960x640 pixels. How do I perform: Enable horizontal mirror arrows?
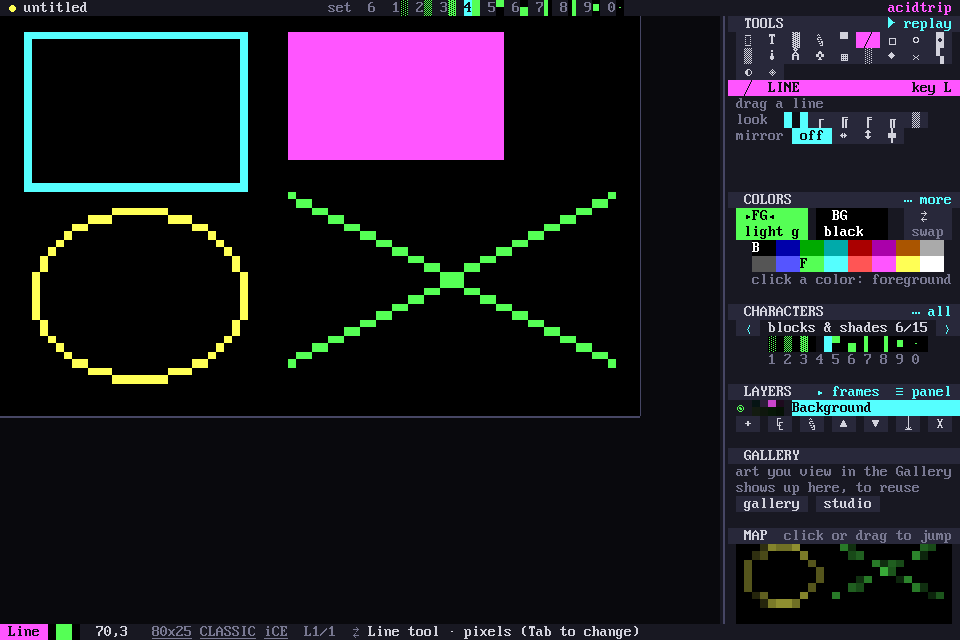pyautogui.click(x=844, y=135)
